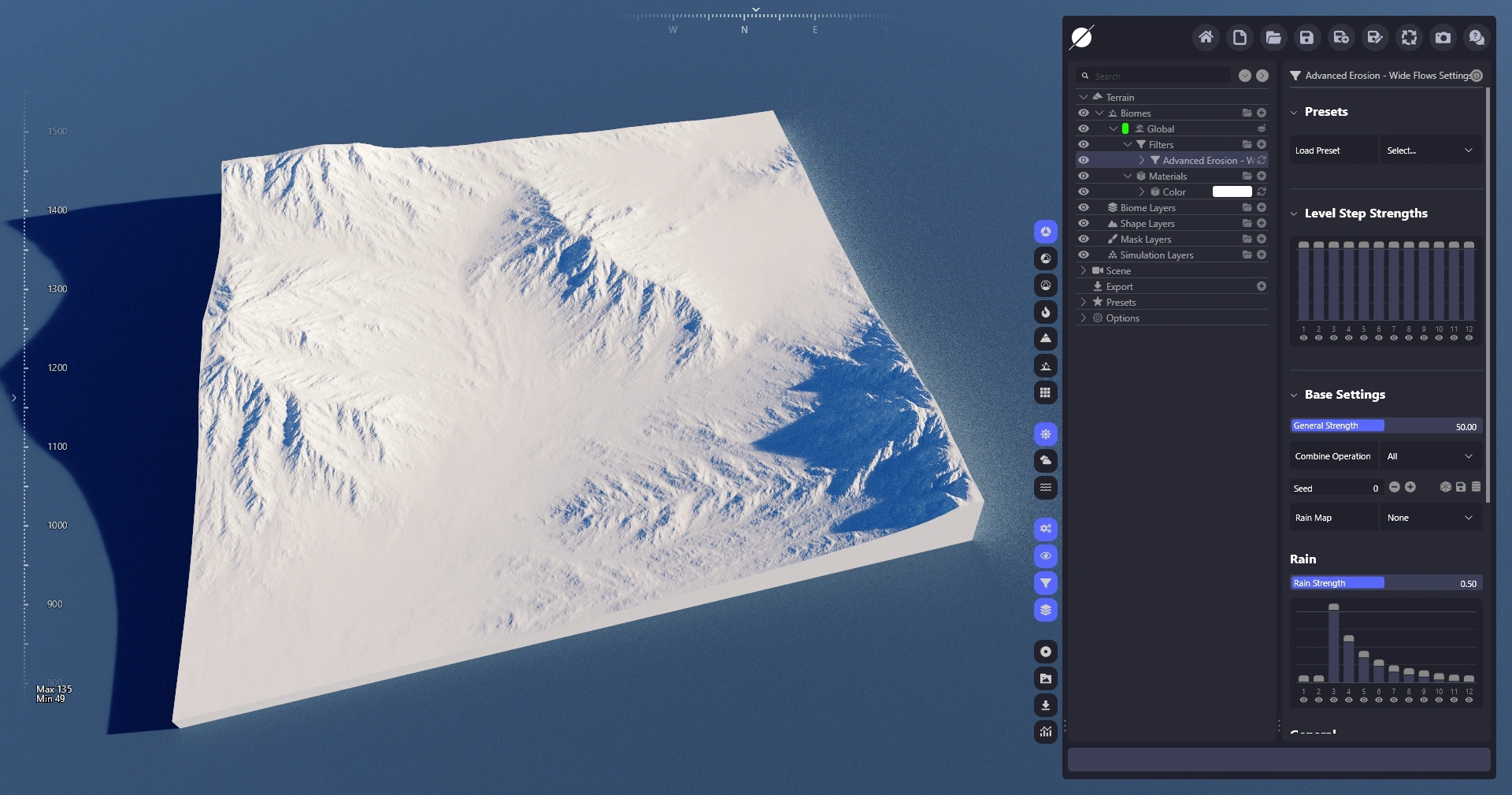Add a new filter with the plus icon

pyautogui.click(x=1262, y=144)
